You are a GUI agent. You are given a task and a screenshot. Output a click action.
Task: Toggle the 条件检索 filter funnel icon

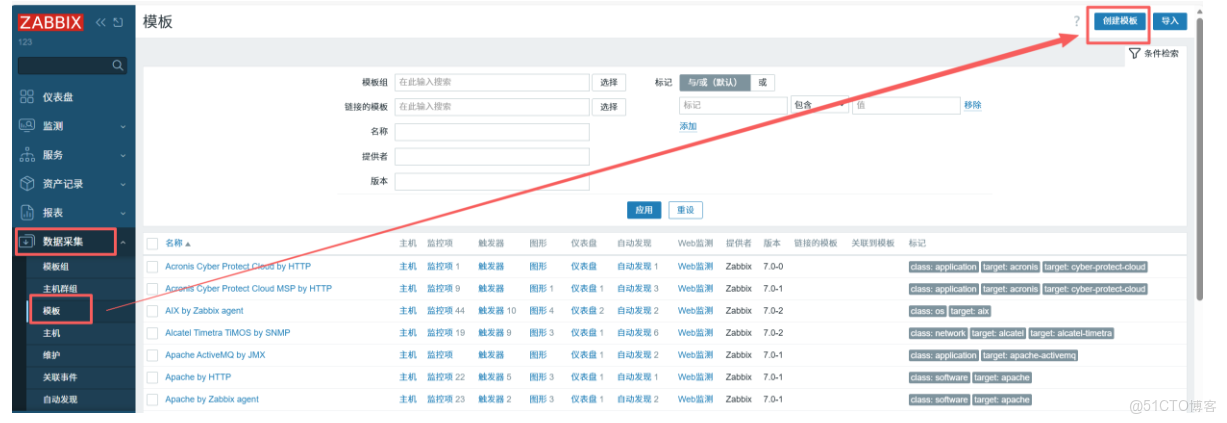pyautogui.click(x=1134, y=53)
